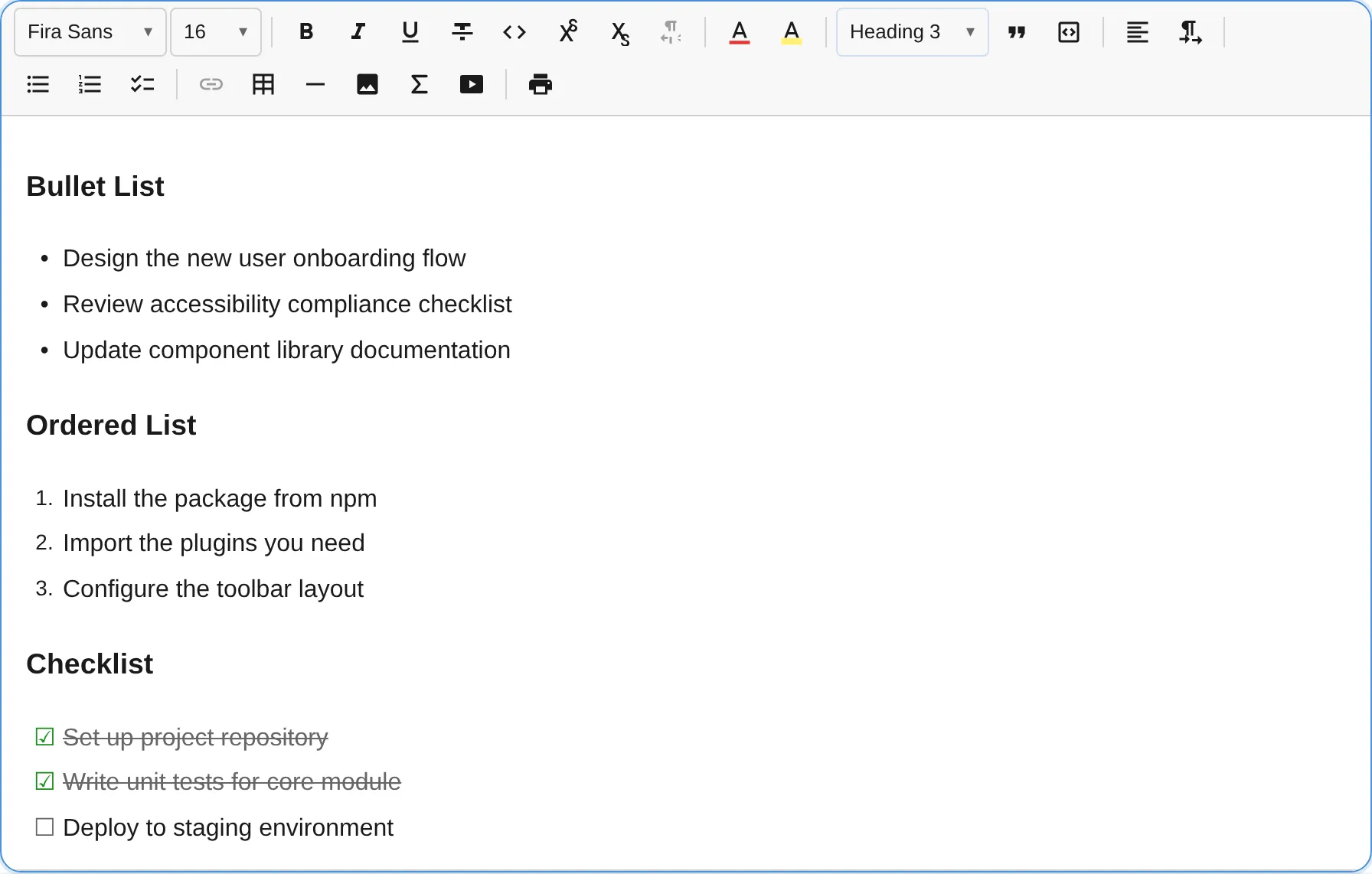Print the document
Screen dimensions: 1372x874
pos(541,84)
